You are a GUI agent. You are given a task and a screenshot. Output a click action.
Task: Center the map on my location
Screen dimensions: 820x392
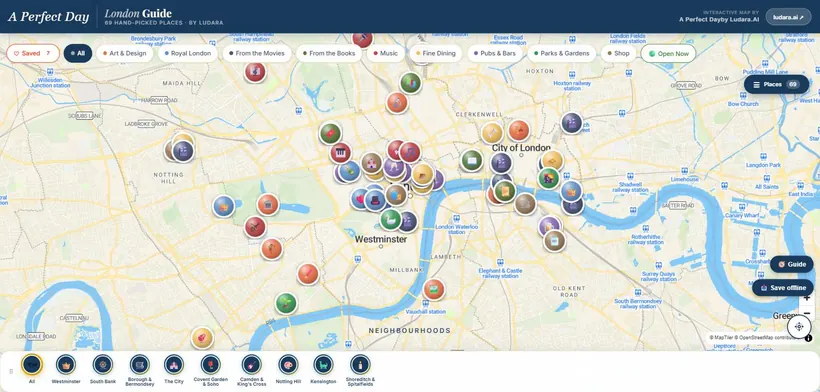(799, 327)
